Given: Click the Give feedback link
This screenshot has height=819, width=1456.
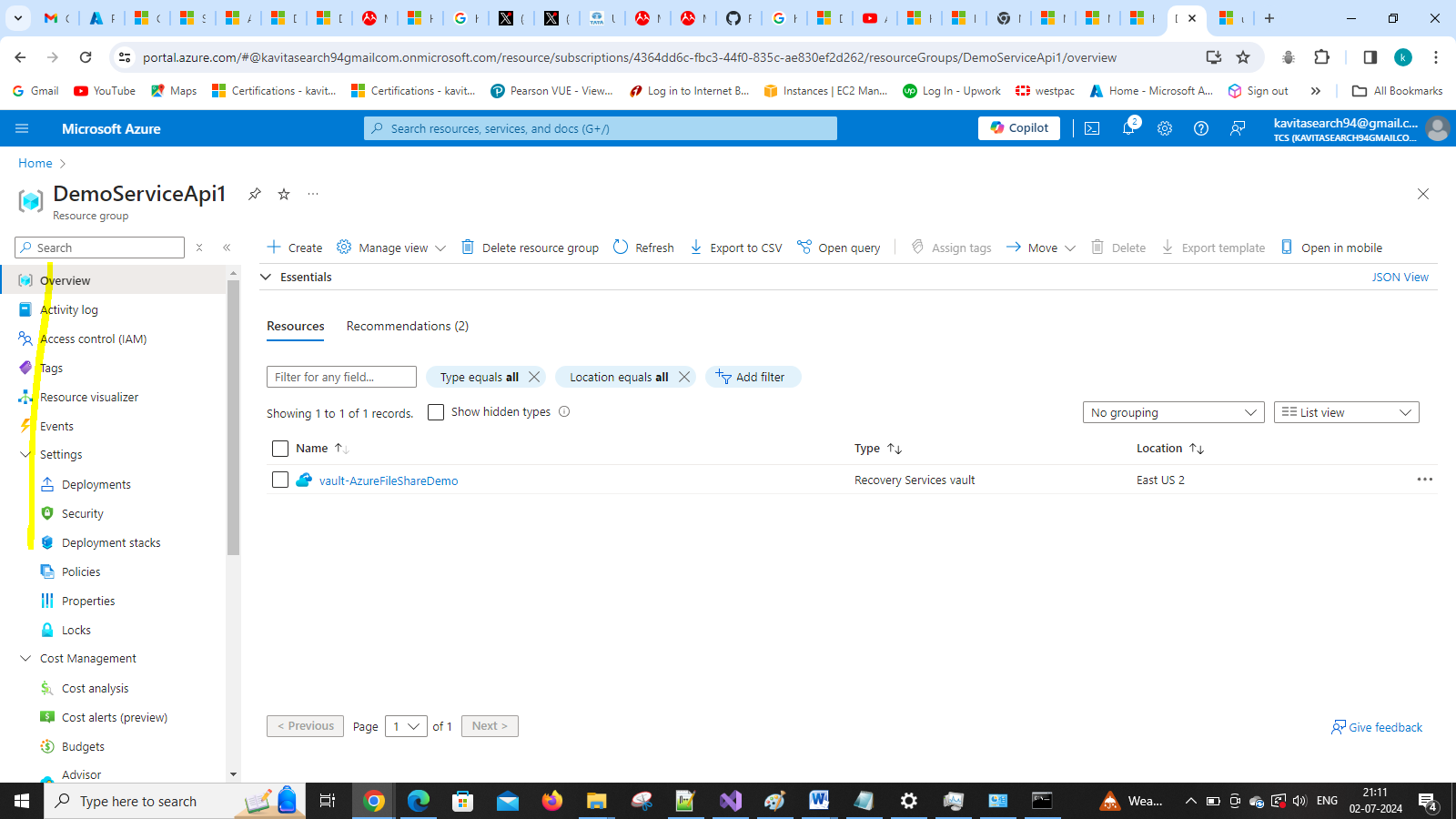Looking at the screenshot, I should (x=1376, y=727).
